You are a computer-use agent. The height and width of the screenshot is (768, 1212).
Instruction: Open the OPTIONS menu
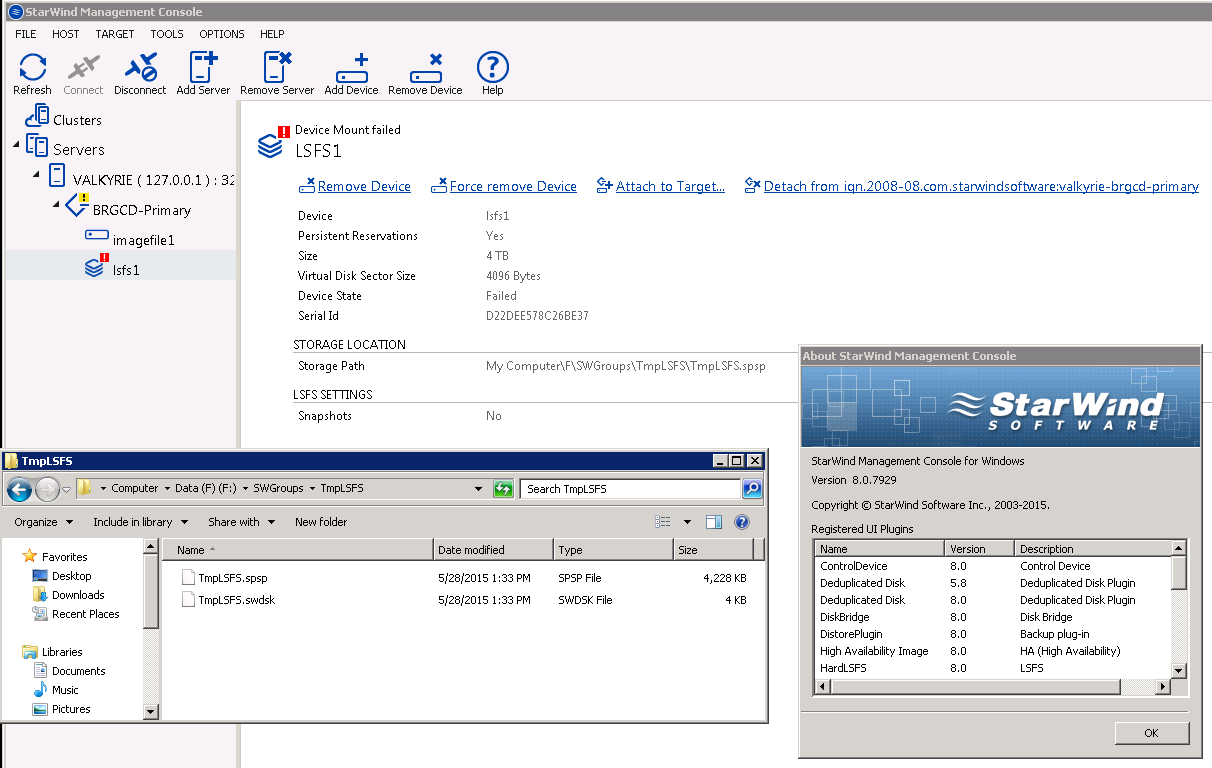coord(222,34)
